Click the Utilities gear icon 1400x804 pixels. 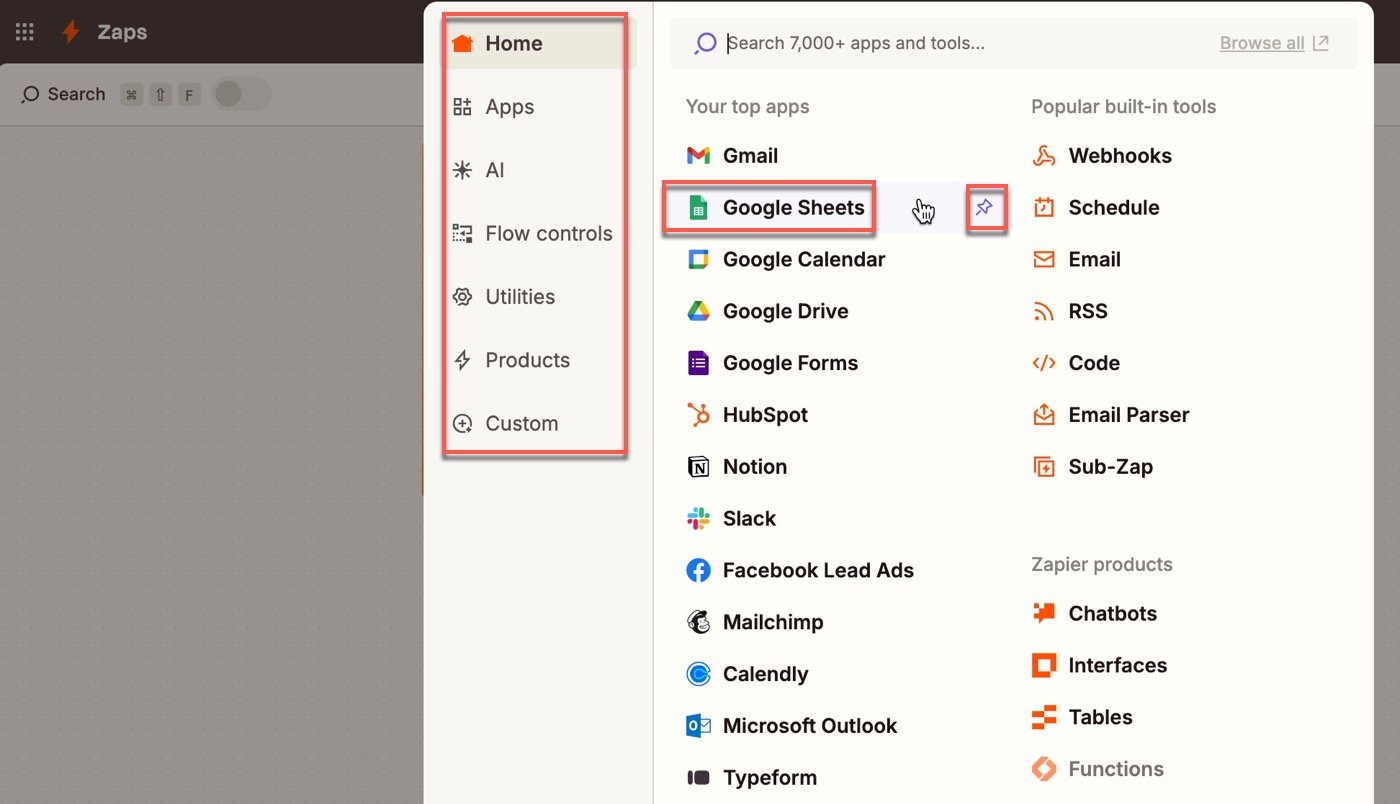462,297
